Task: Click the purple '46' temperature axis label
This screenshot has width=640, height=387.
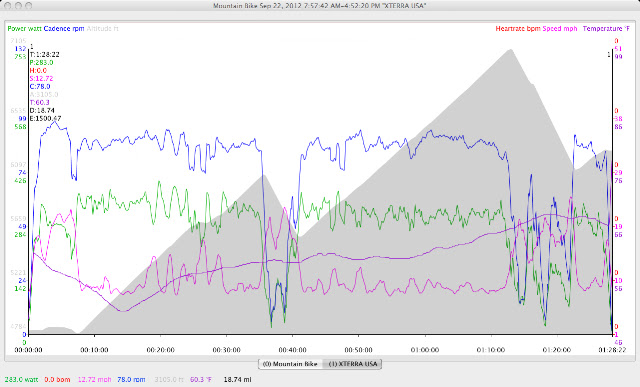Action: pyautogui.click(x=618, y=342)
